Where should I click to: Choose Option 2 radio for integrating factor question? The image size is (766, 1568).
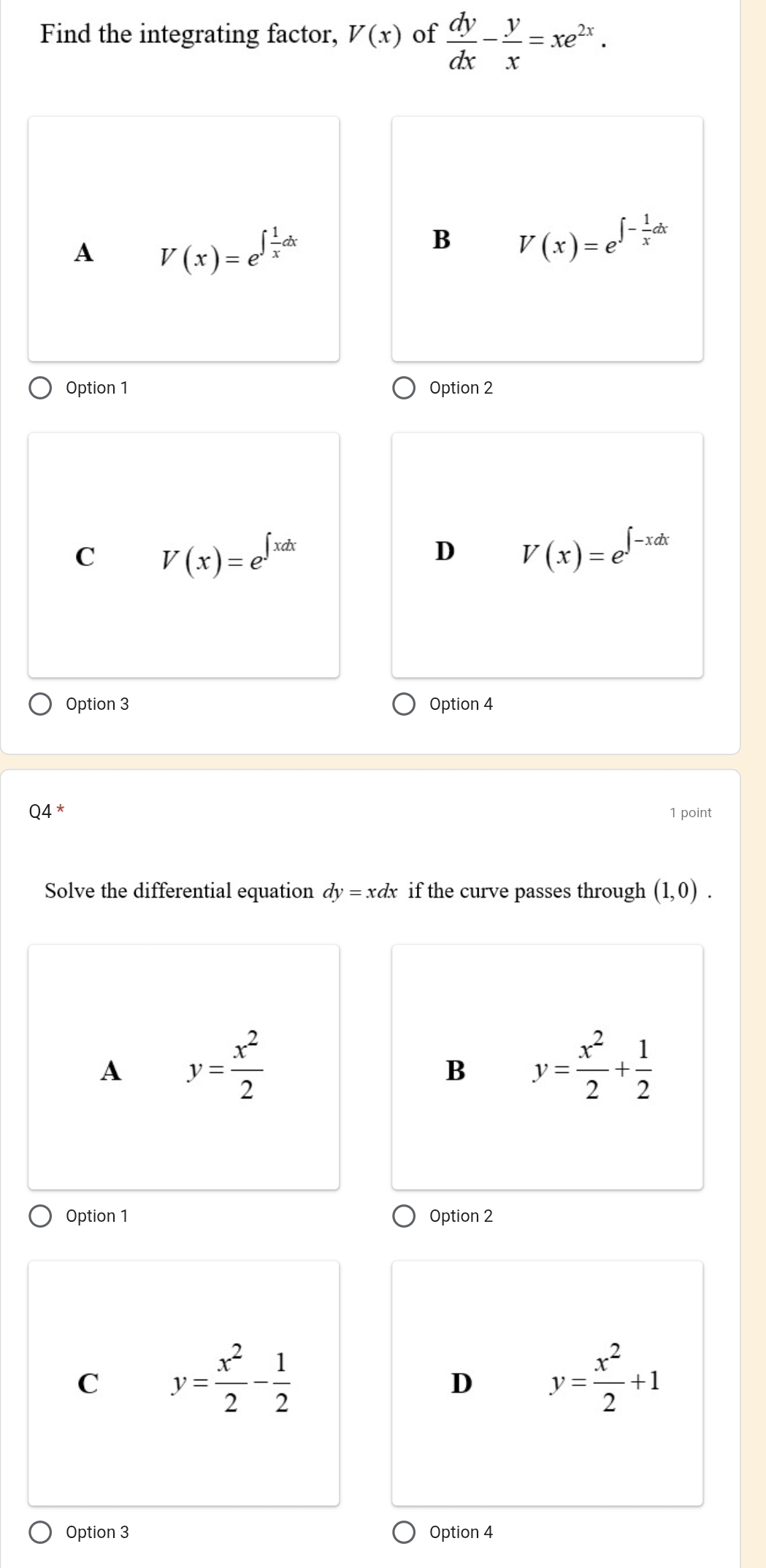pos(404,388)
